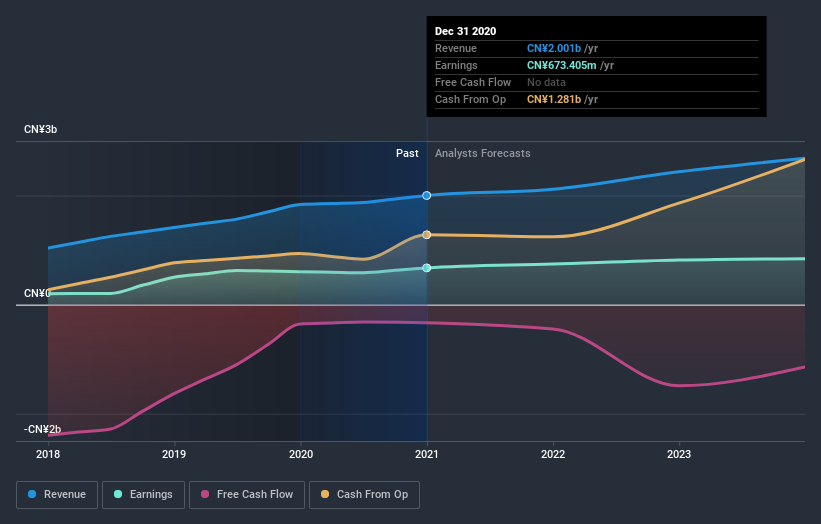Toggle the Revenue legend button
This screenshot has width=821, height=524.
[x=57, y=495]
